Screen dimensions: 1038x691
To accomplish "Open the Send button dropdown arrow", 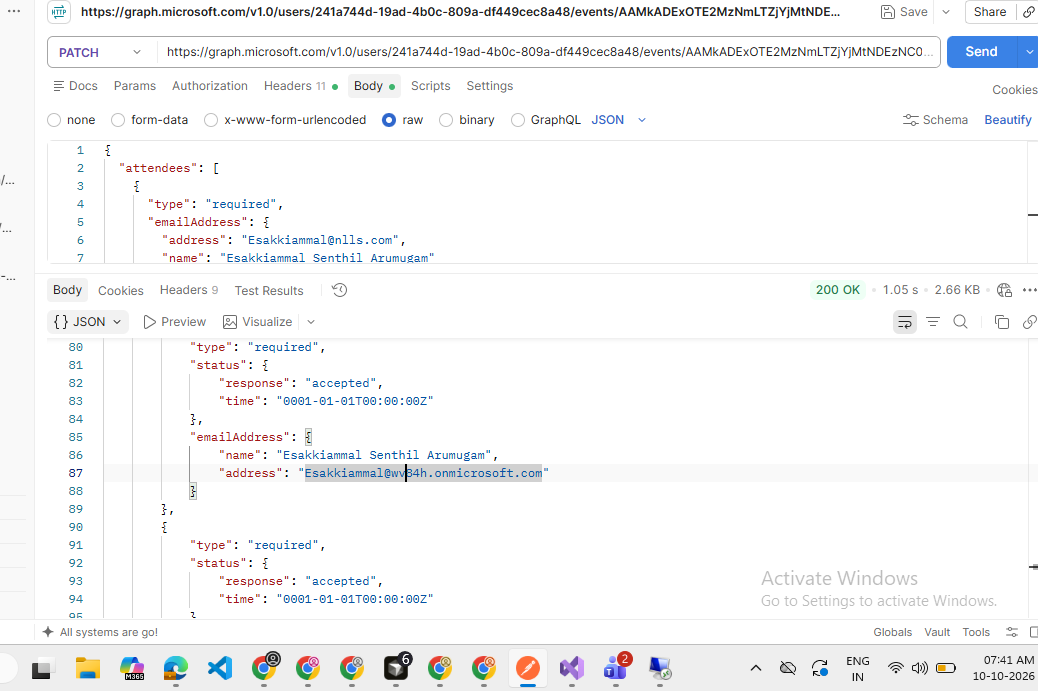I will coord(1029,52).
